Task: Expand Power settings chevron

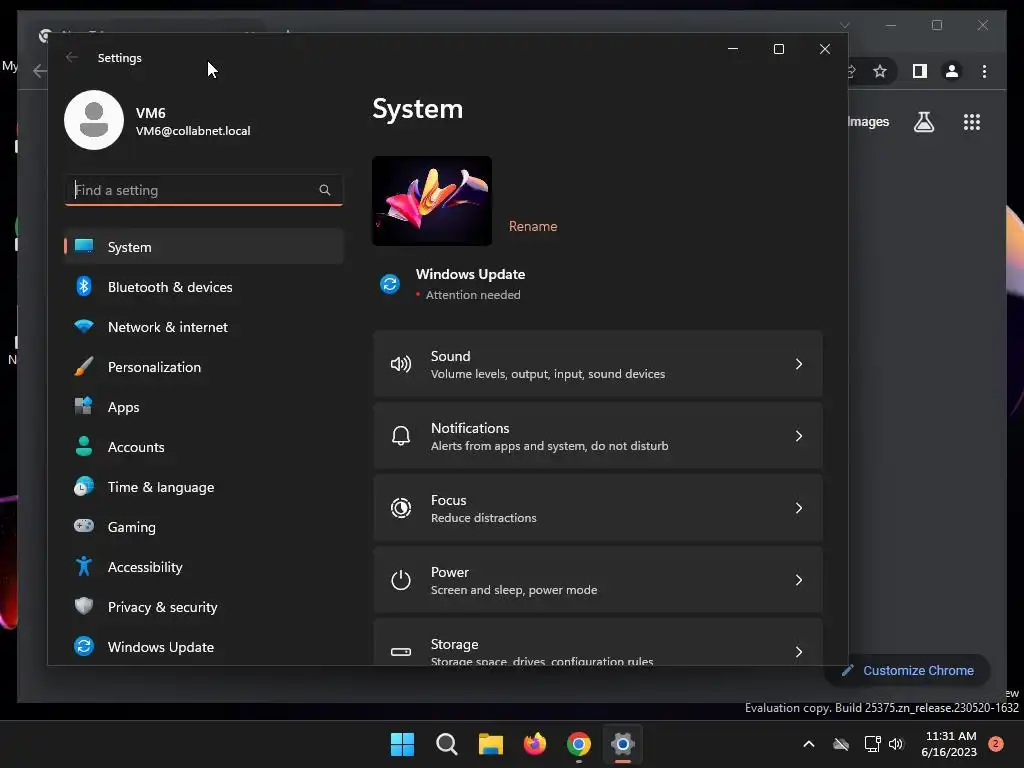Action: 799,579
